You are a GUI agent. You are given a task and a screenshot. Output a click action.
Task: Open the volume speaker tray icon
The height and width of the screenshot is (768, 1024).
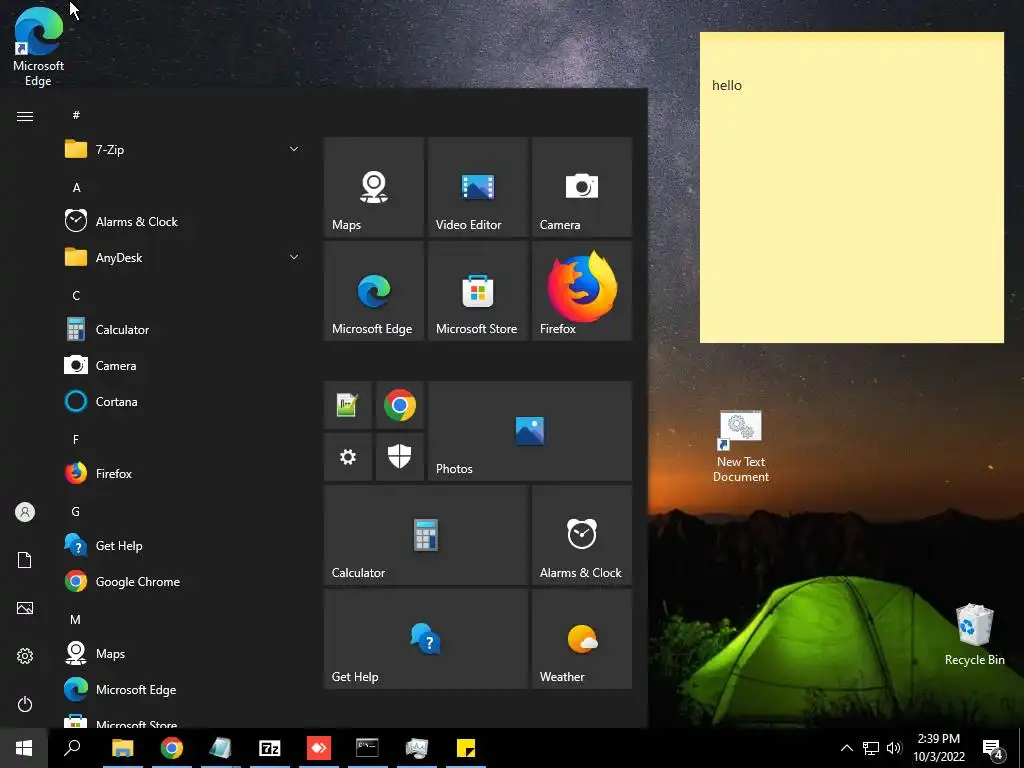894,748
